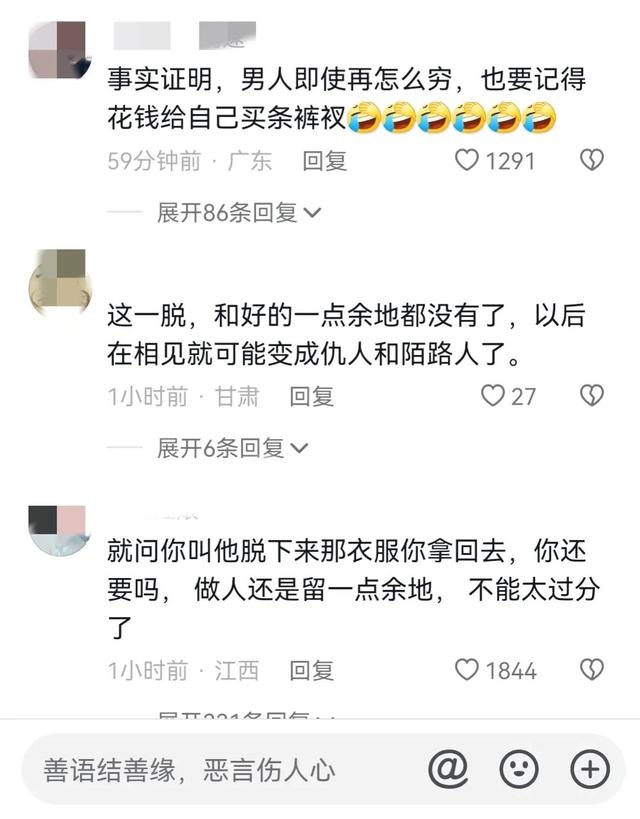Image resolution: width=640 pixels, height=819 pixels.
Task: Open the emoji picker smiley icon
Action: 519,769
